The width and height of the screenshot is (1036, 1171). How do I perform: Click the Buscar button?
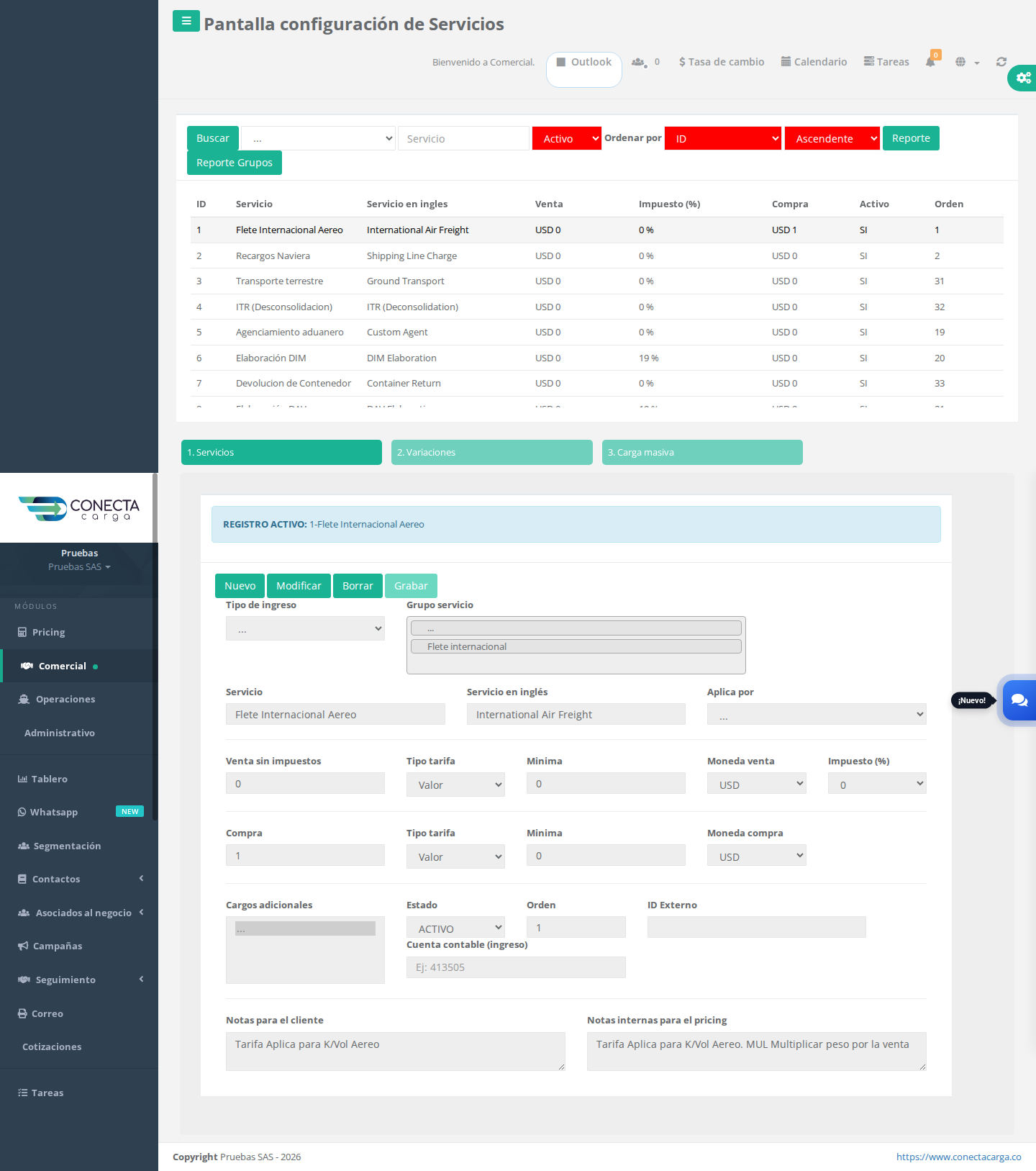tap(213, 138)
